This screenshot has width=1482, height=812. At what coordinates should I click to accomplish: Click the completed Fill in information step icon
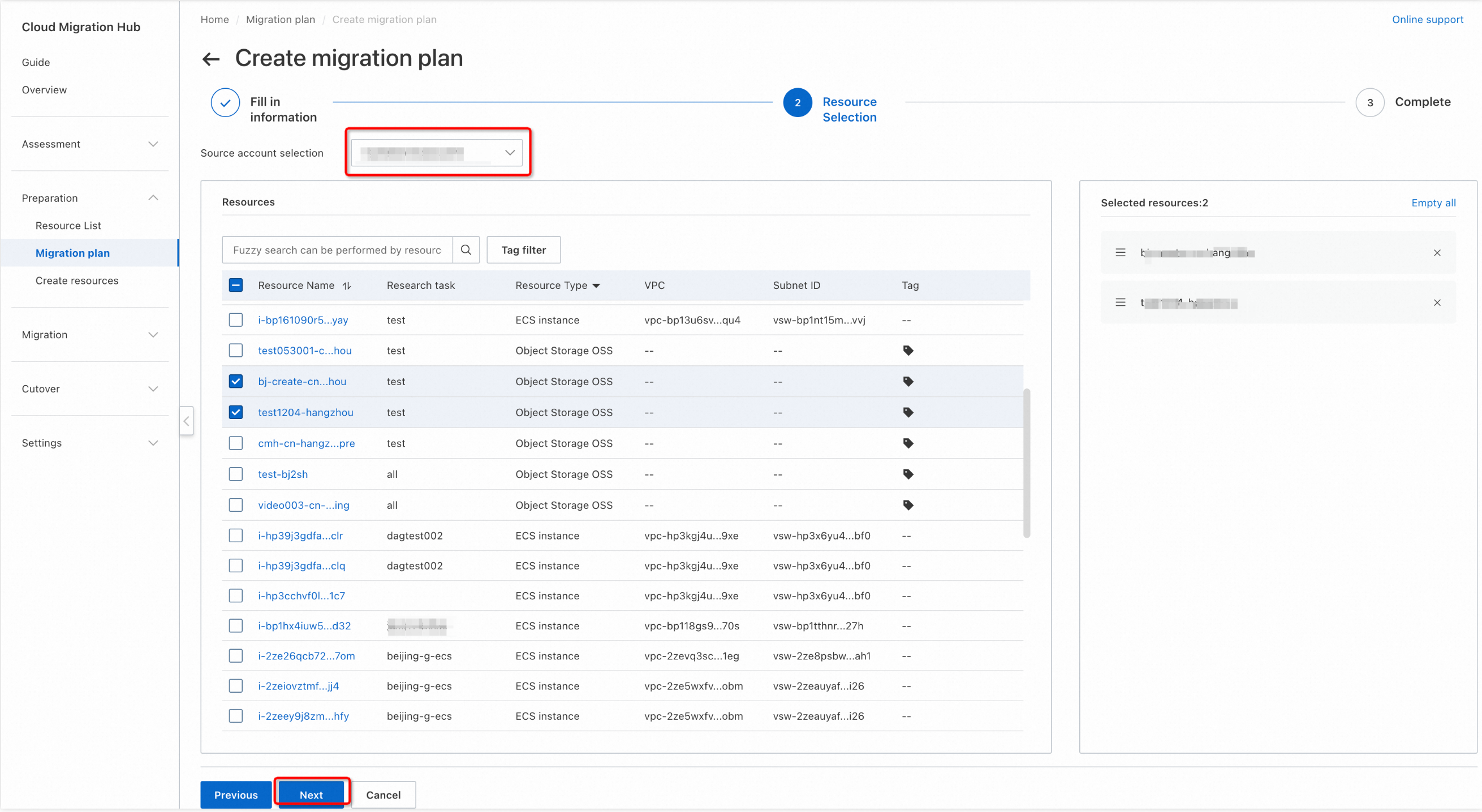click(225, 103)
